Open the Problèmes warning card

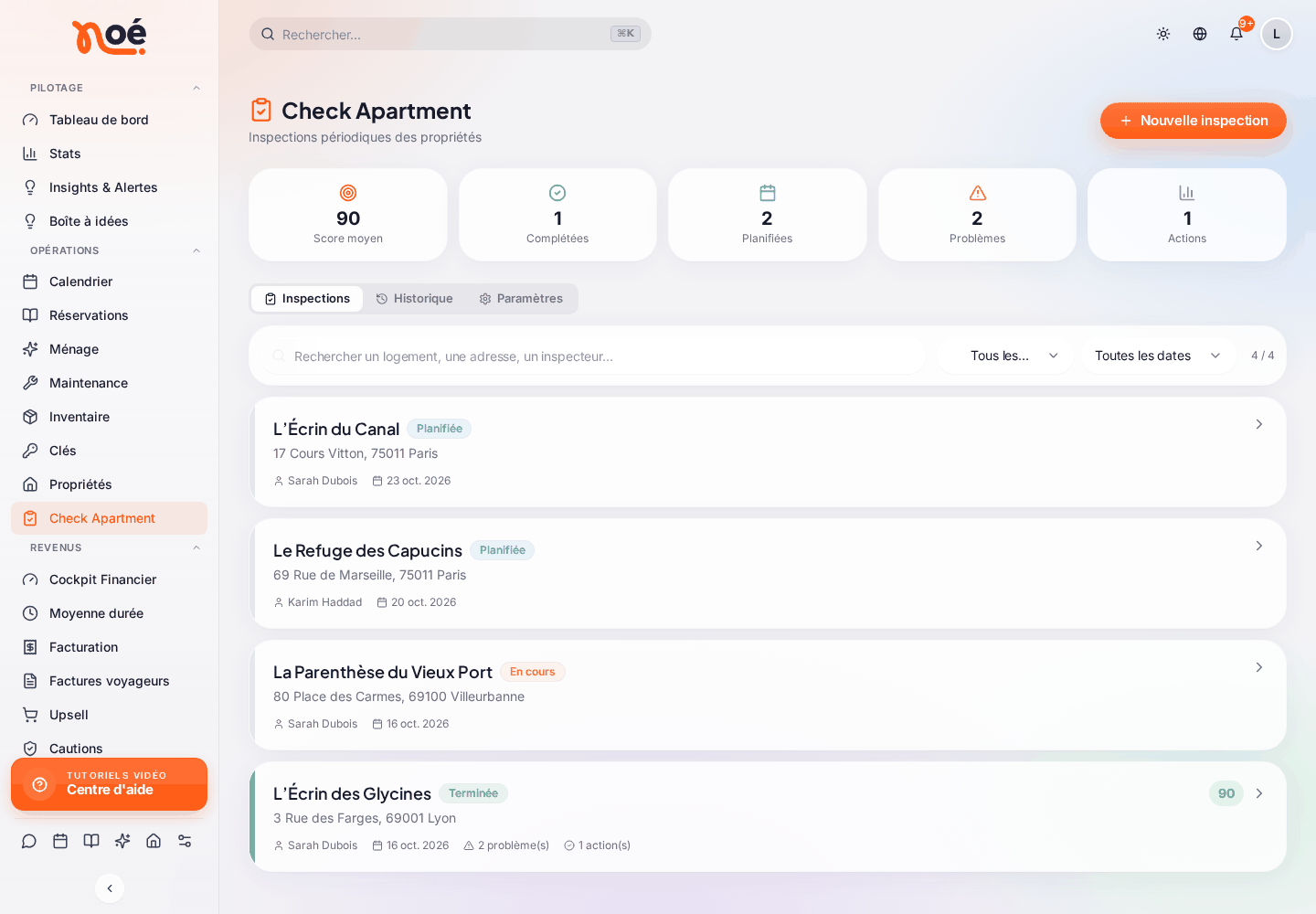pos(977,215)
